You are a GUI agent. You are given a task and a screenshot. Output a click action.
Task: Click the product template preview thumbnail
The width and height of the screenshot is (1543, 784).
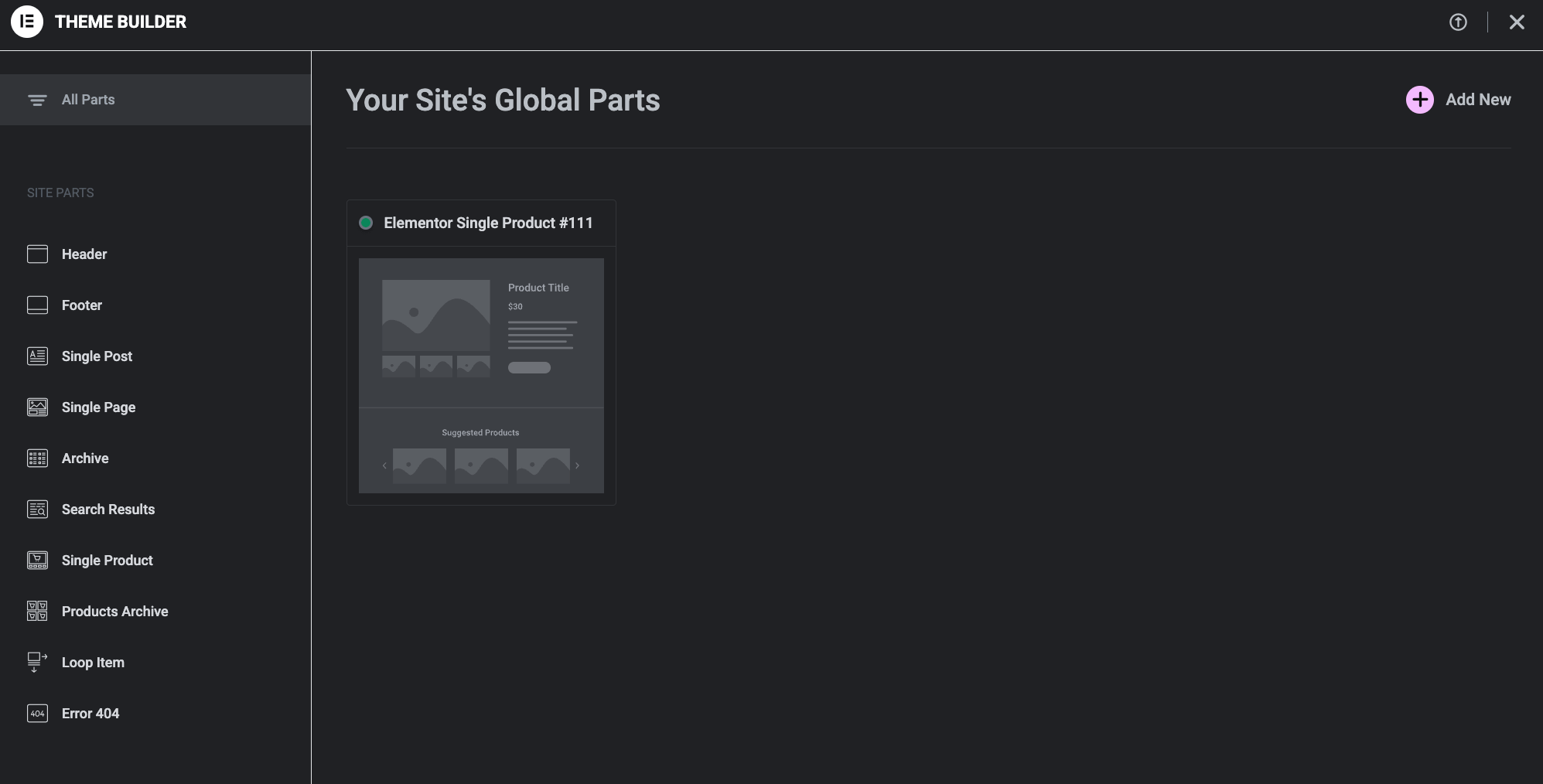(x=480, y=377)
